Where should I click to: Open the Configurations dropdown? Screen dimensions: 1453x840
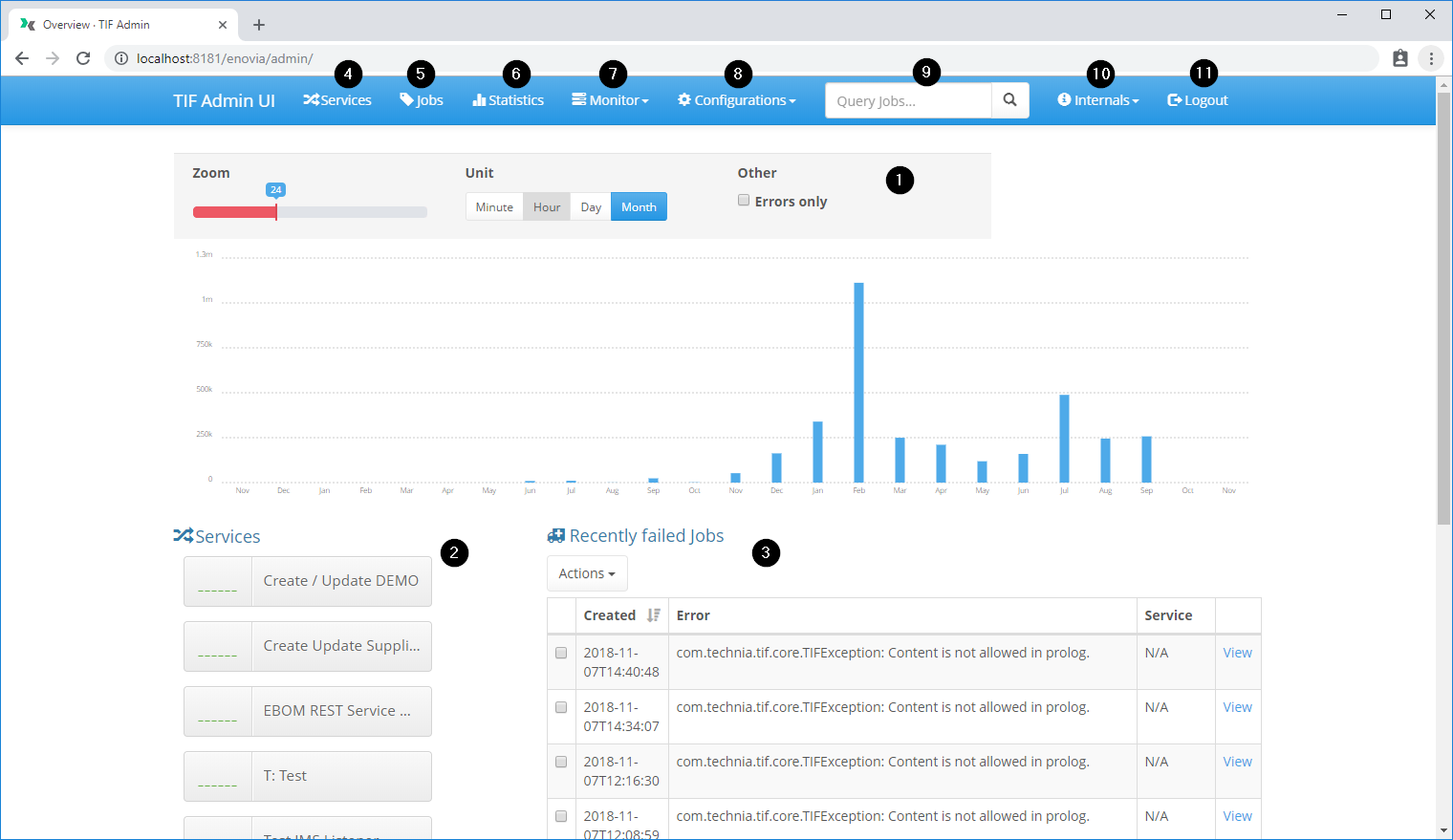point(736,100)
